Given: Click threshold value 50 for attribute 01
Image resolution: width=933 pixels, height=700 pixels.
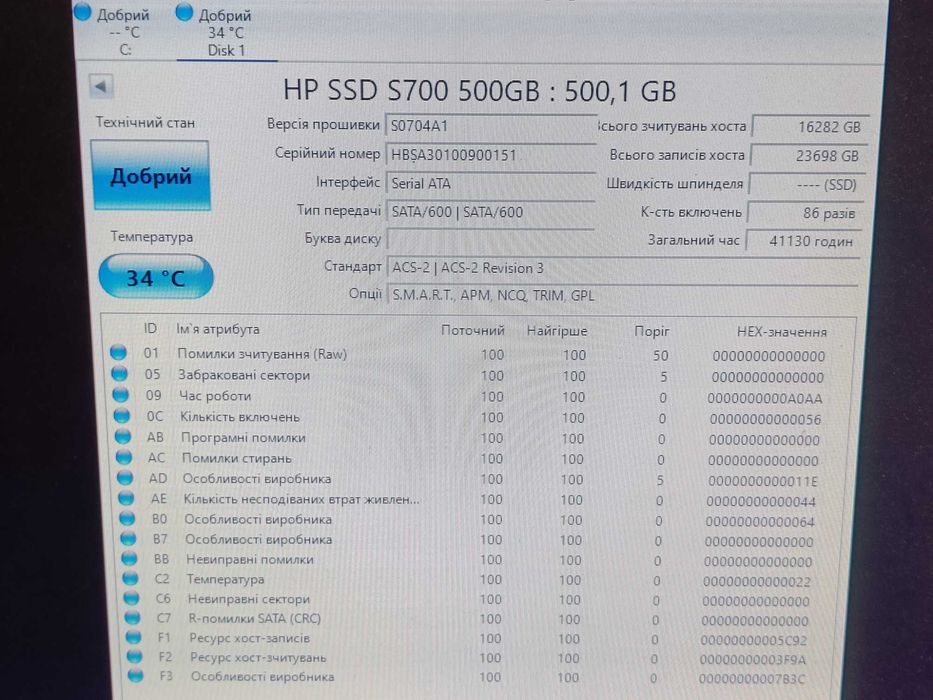Looking at the screenshot, I should click(x=660, y=356).
